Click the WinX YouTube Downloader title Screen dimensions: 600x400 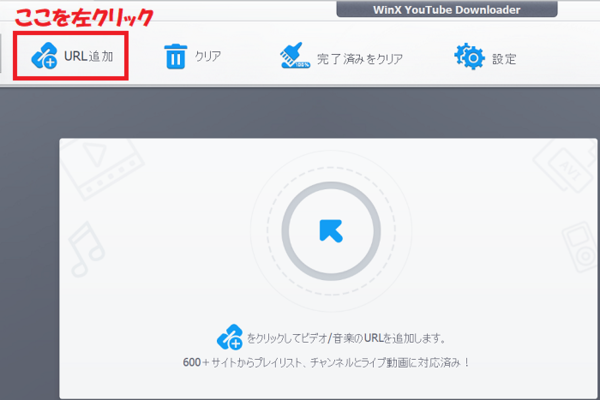click(x=447, y=10)
